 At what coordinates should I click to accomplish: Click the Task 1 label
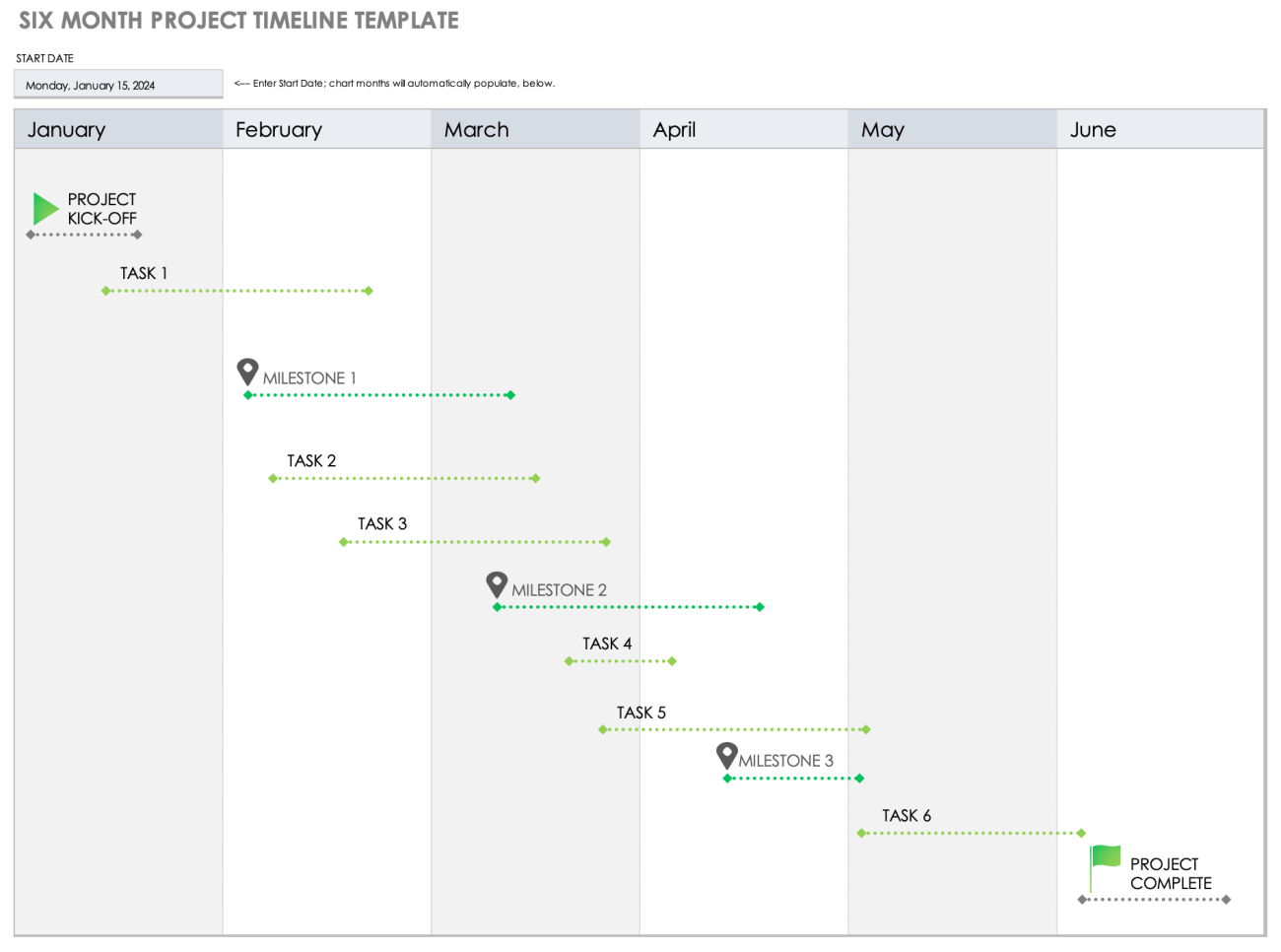(x=144, y=273)
